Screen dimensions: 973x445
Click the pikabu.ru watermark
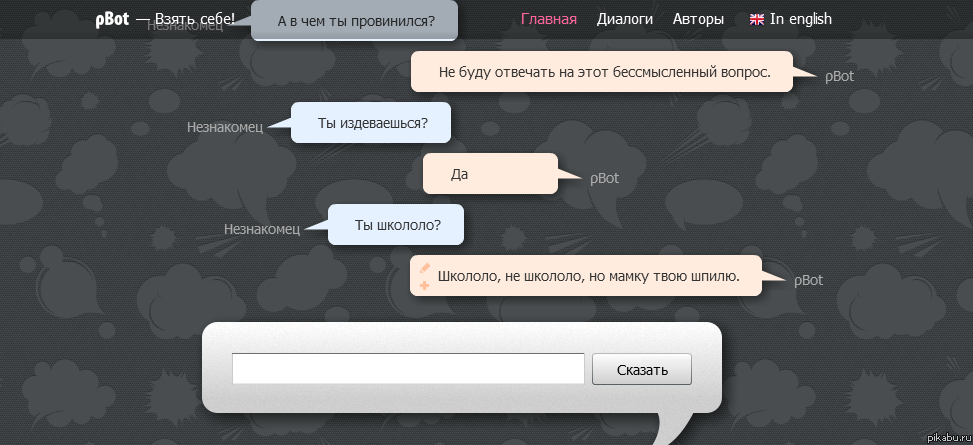point(948,438)
